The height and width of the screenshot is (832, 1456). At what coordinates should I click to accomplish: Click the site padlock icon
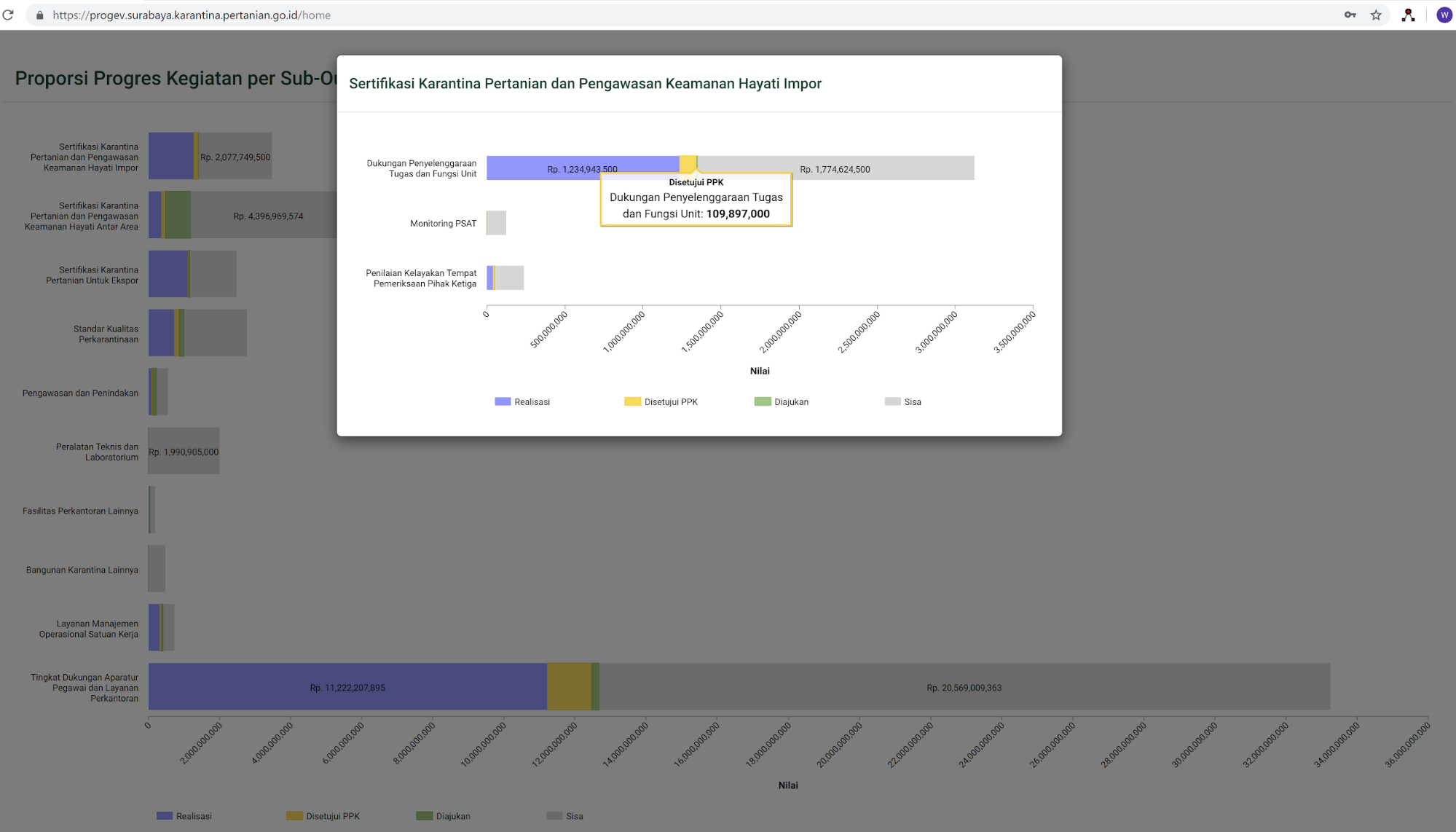tap(40, 15)
